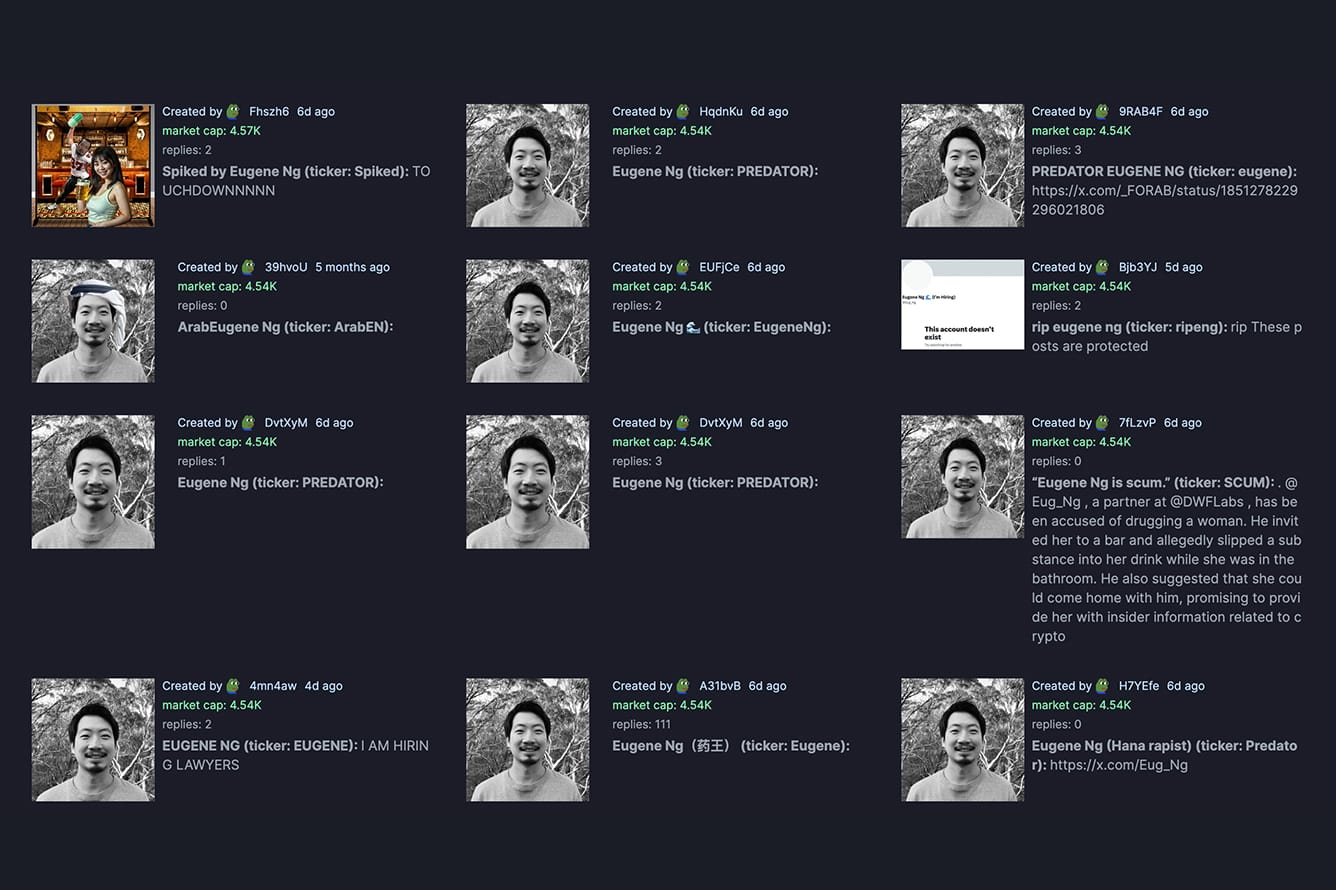
Task: Open the Spiked token's bar scene thumbnail
Action: tap(93, 166)
